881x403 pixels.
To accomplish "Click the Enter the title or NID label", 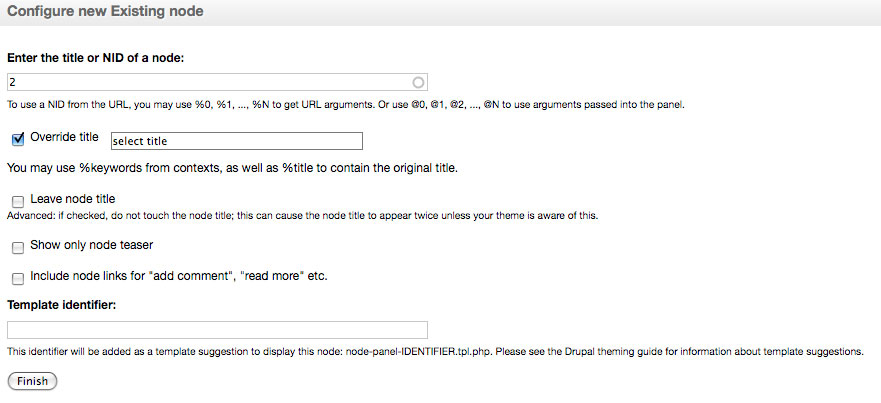I will pyautogui.click(x=96, y=57).
